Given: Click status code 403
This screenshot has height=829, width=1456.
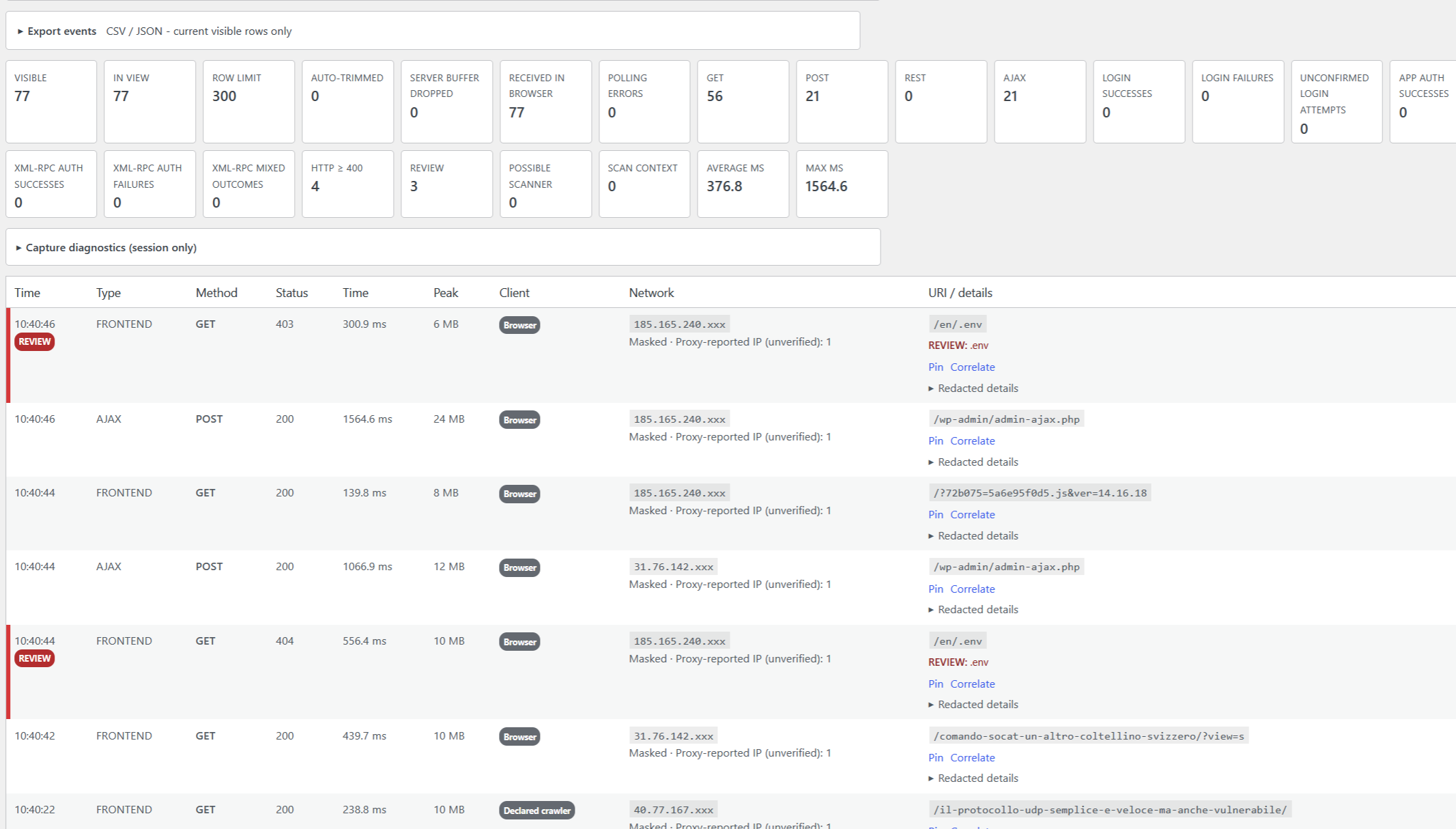Looking at the screenshot, I should (285, 324).
